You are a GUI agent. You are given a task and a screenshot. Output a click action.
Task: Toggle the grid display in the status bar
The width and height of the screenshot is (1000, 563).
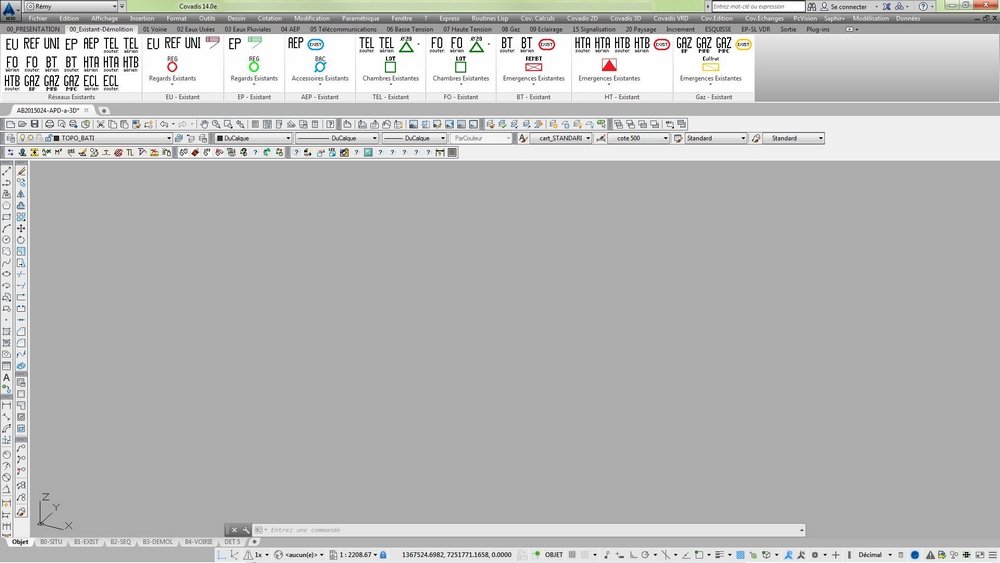click(x=572, y=555)
